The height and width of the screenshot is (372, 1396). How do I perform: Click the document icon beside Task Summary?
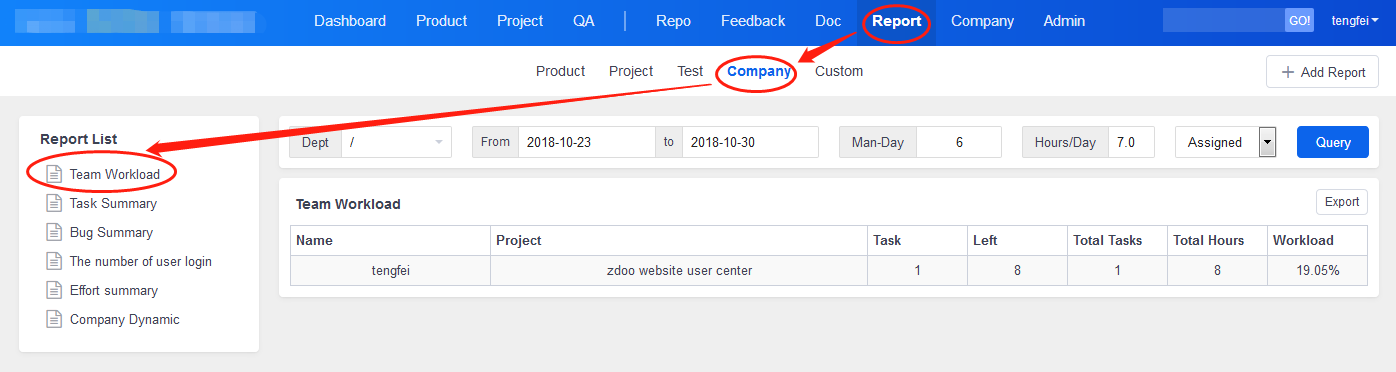click(x=54, y=203)
